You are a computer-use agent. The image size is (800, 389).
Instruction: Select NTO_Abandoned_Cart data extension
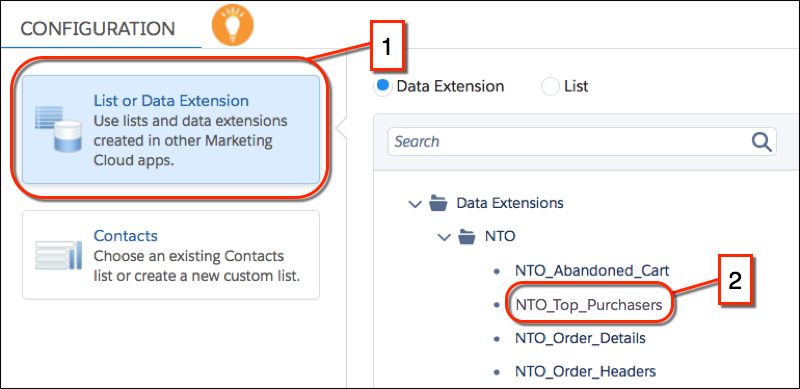(591, 271)
